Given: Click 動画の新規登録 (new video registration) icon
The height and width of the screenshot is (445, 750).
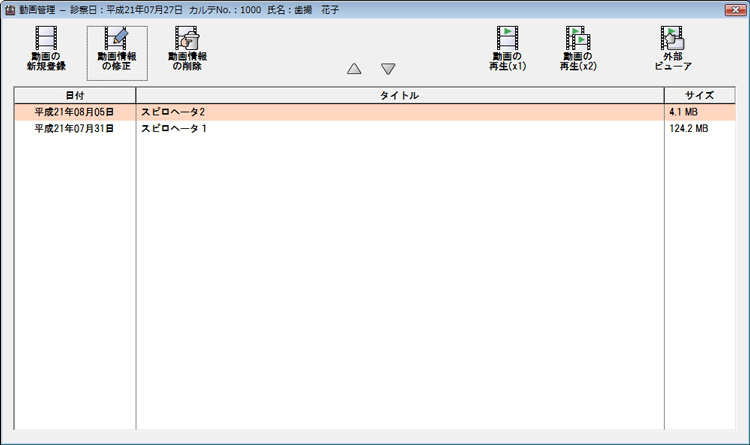Looking at the screenshot, I should (47, 50).
